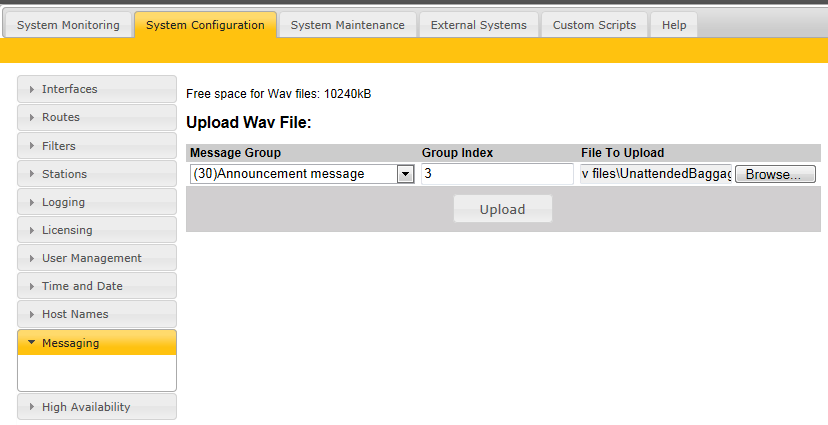Expand the Stations sidebar section
828x425 pixels.
point(97,174)
